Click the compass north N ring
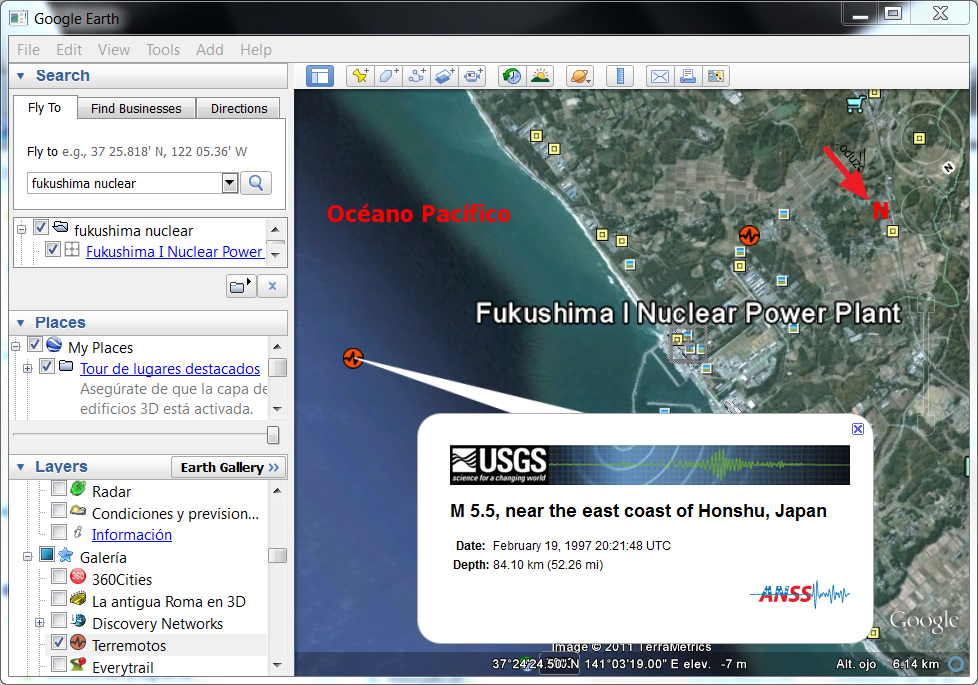978x685 pixels. [x=948, y=167]
